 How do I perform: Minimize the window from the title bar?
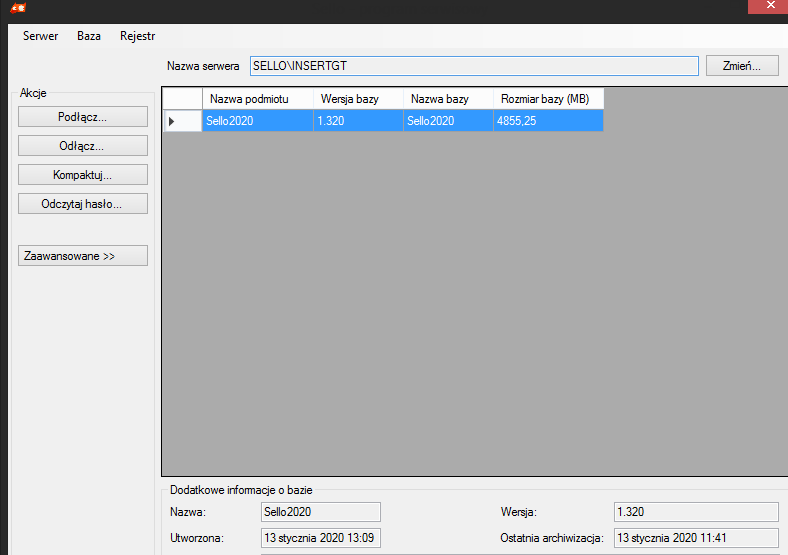[x=758, y=8]
